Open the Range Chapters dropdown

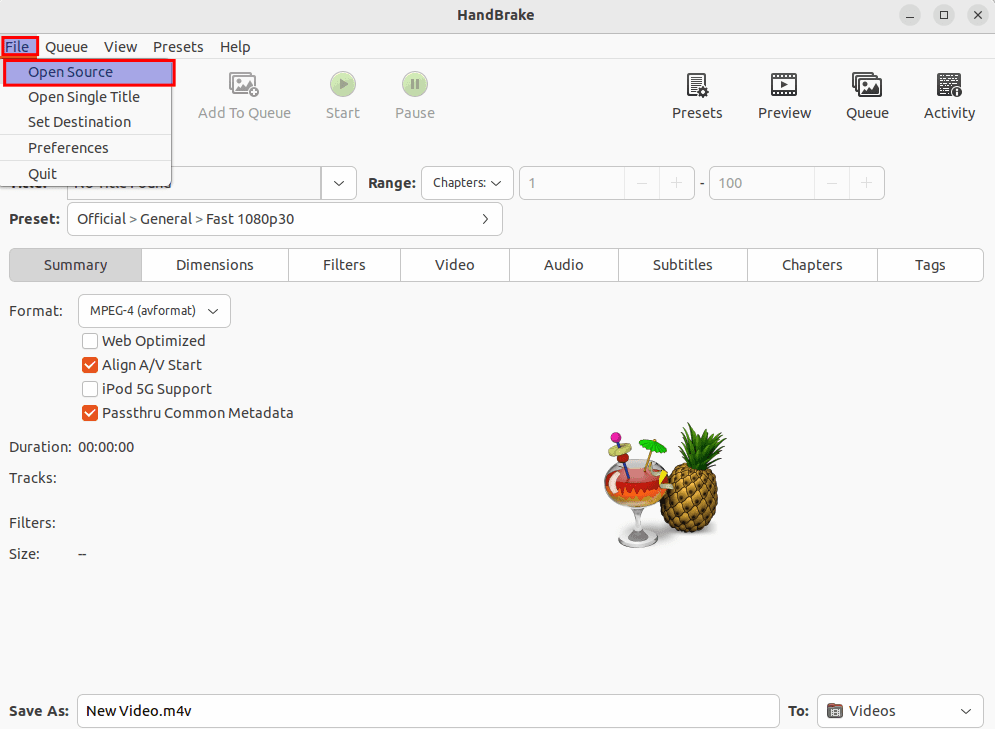click(x=467, y=183)
